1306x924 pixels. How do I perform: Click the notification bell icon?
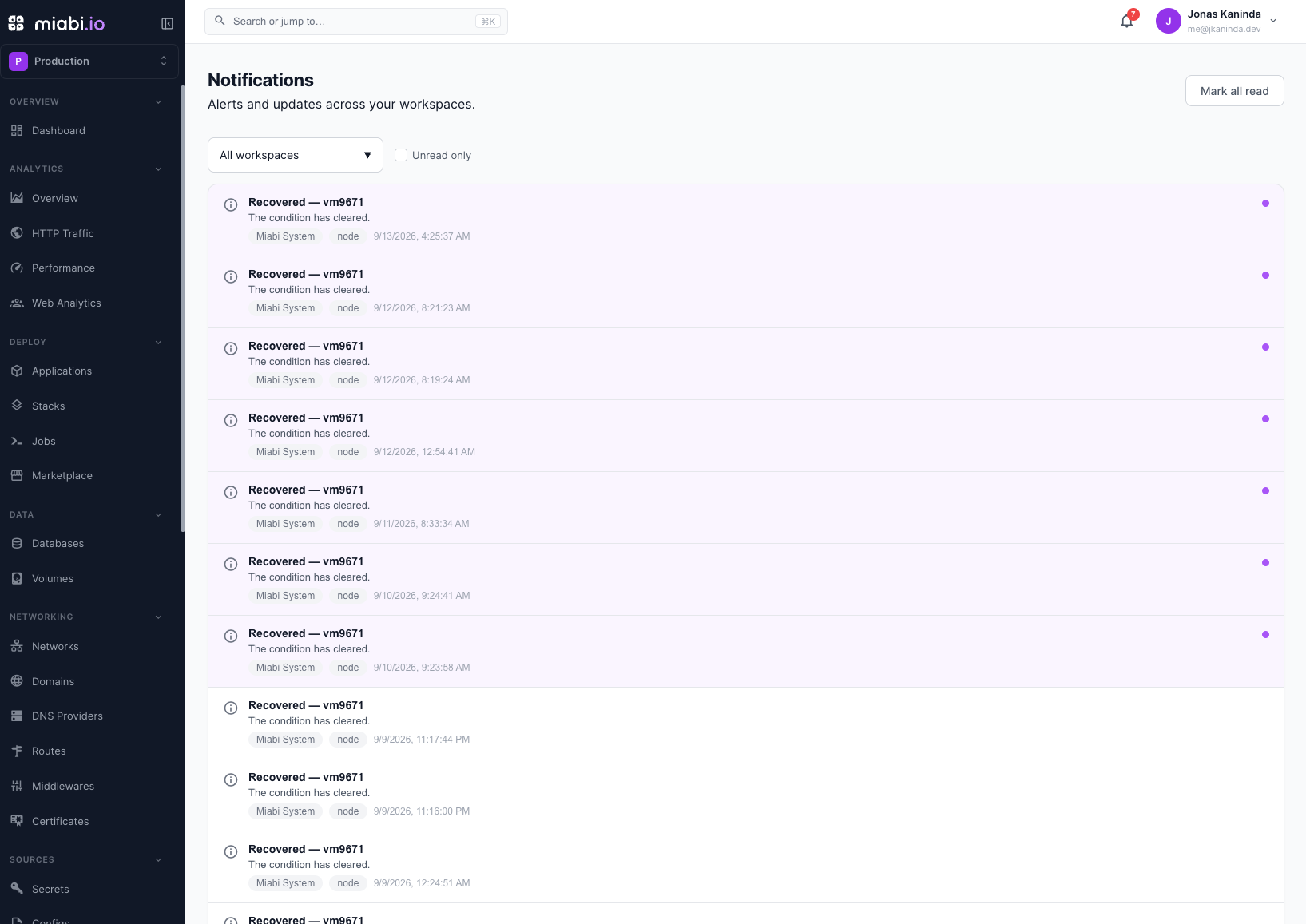tap(1127, 22)
